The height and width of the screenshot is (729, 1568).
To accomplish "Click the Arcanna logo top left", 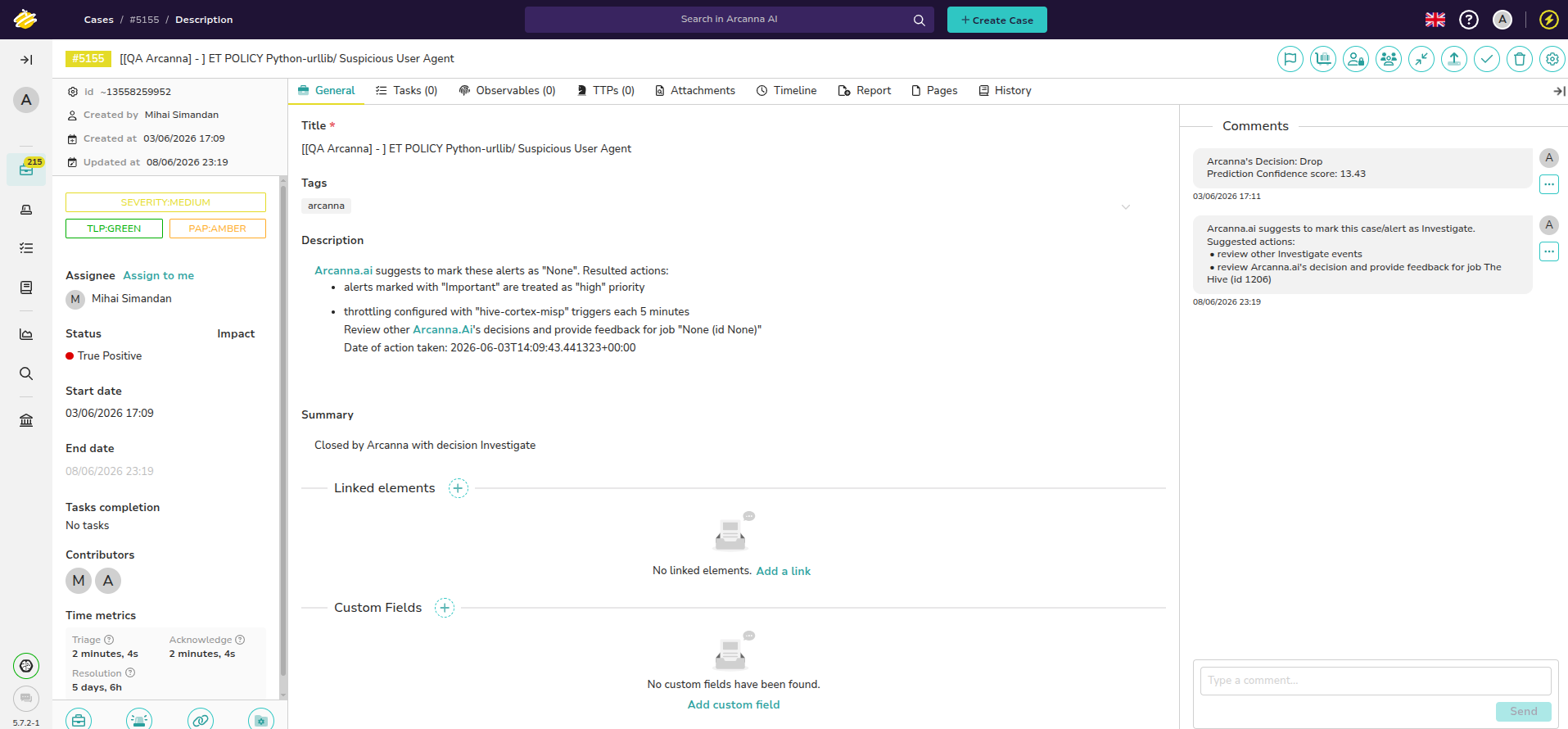I will coord(25,19).
